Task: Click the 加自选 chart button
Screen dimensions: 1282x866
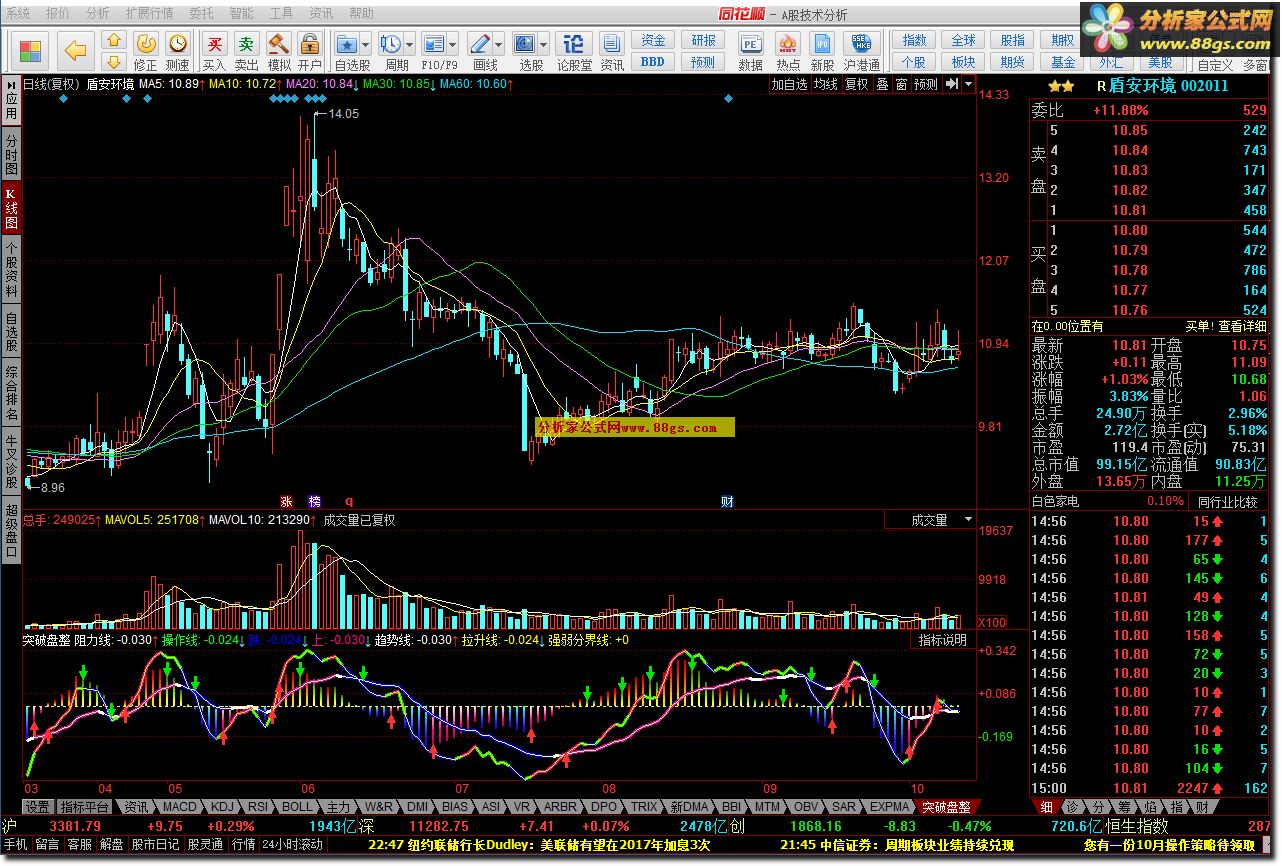Action: (789, 84)
